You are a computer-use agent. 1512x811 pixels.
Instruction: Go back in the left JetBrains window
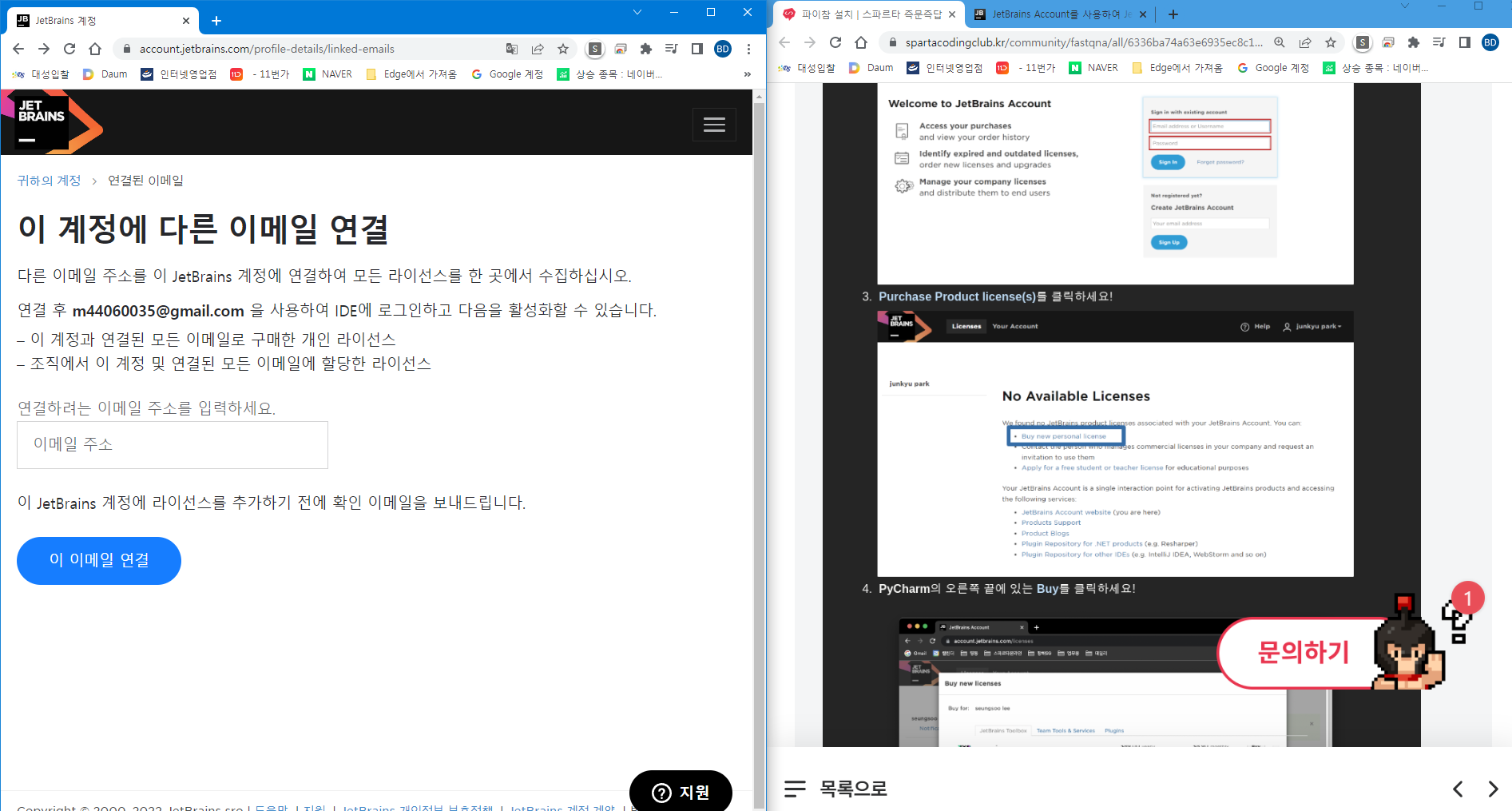pyautogui.click(x=18, y=49)
